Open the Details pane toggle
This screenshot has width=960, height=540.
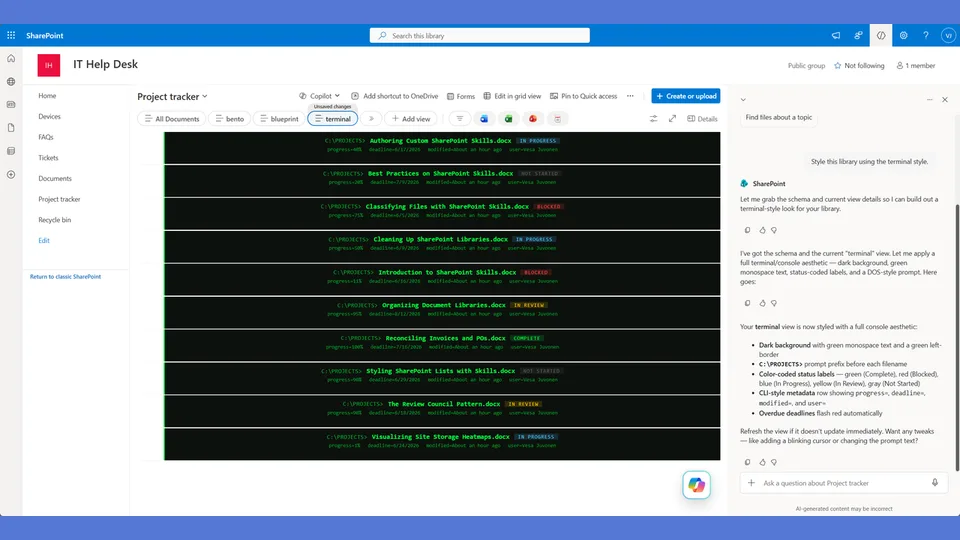click(702, 119)
